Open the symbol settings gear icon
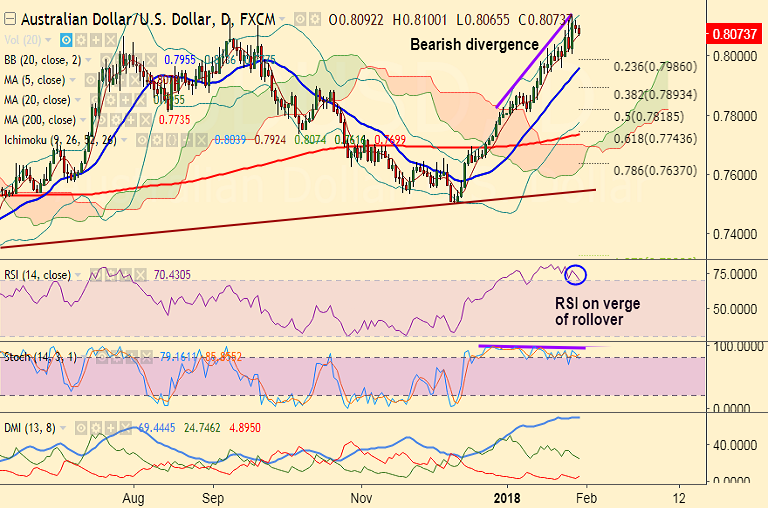Image resolution: width=768 pixels, height=509 pixels. point(315,20)
